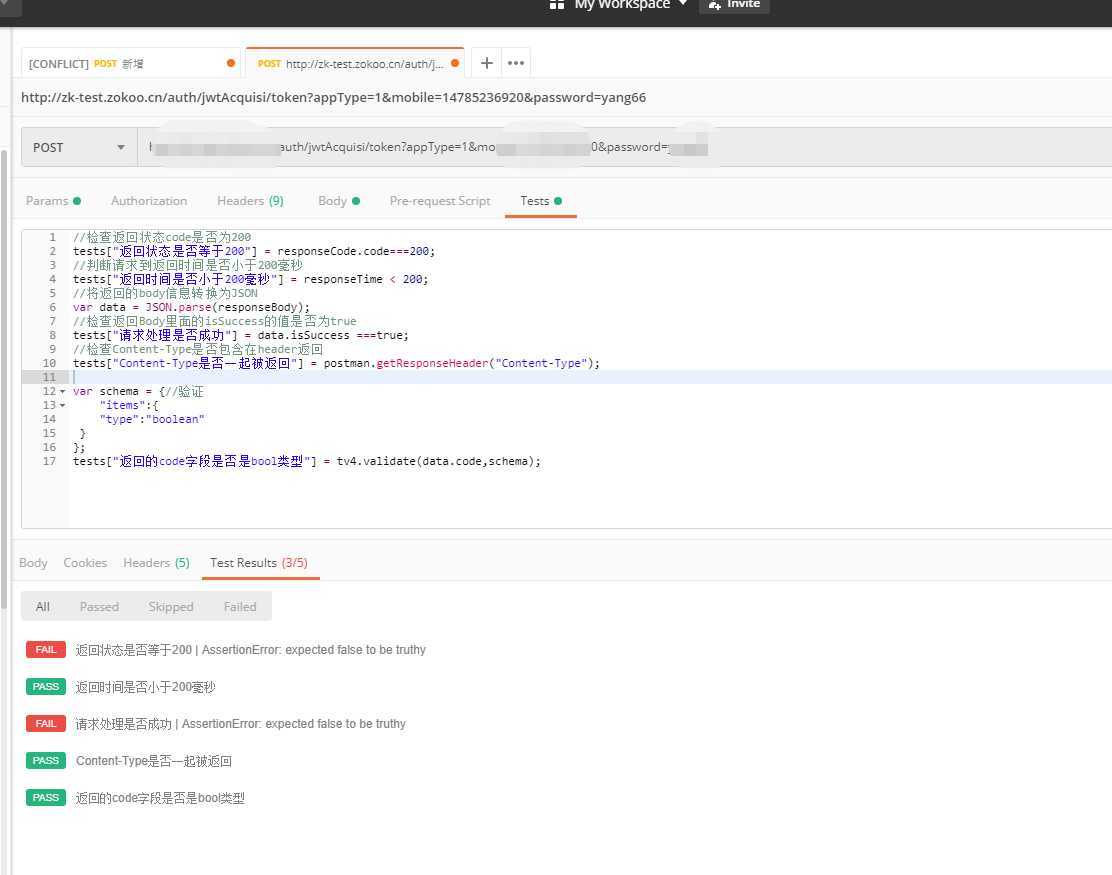Screen dimensions: 1112x875
Task: Click line 6 JSON.parse statement
Action: tap(191, 307)
